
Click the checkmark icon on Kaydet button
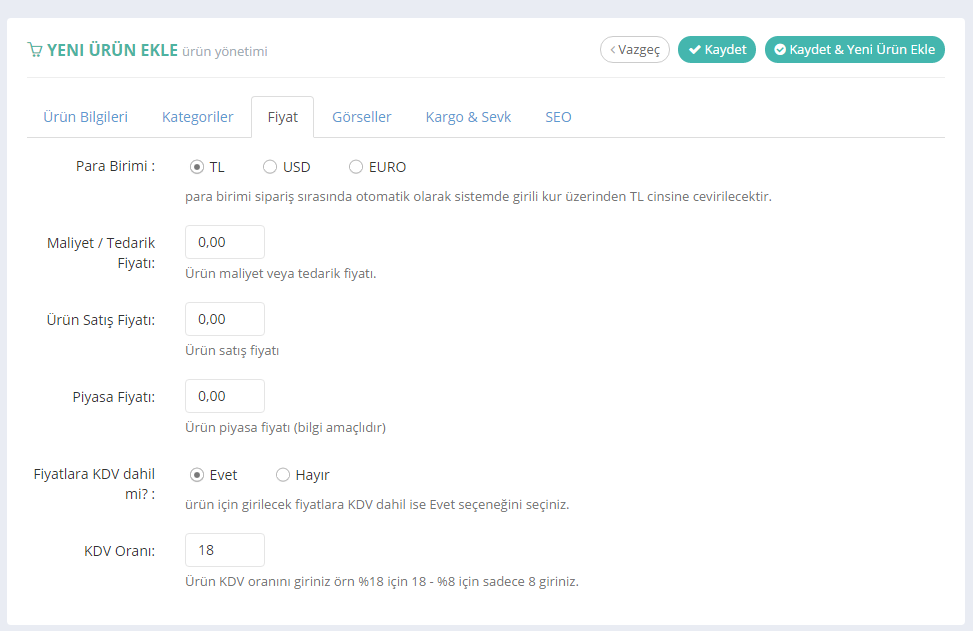[694, 50]
